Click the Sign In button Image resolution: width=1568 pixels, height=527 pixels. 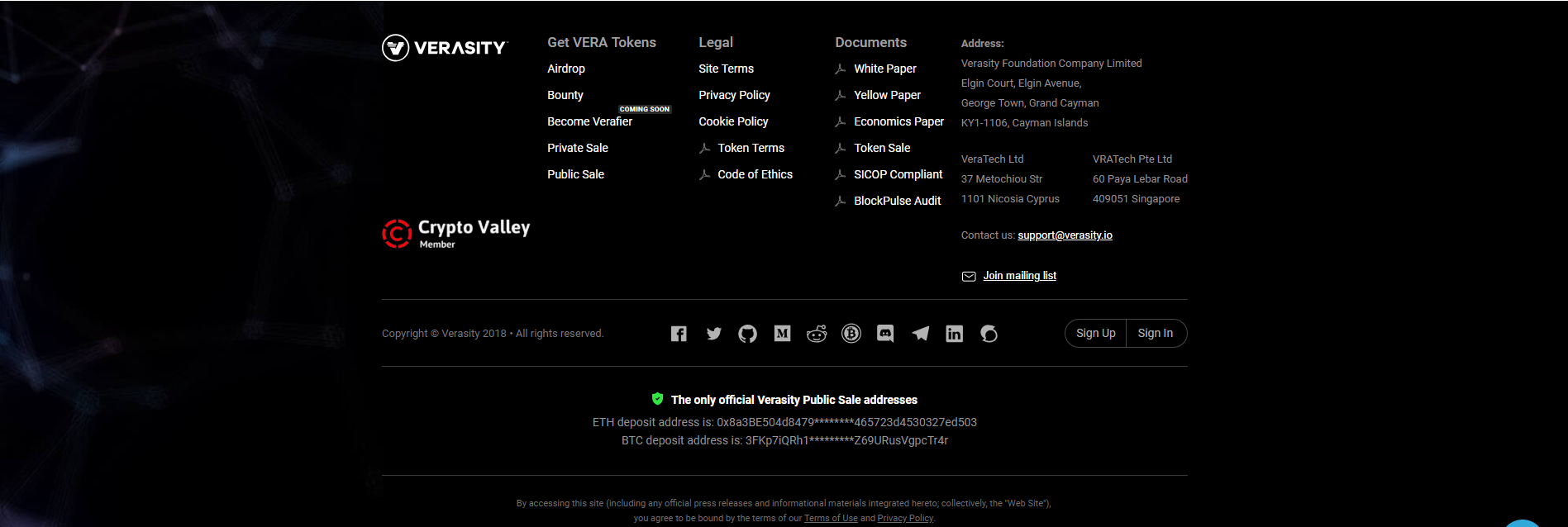[x=1156, y=333]
